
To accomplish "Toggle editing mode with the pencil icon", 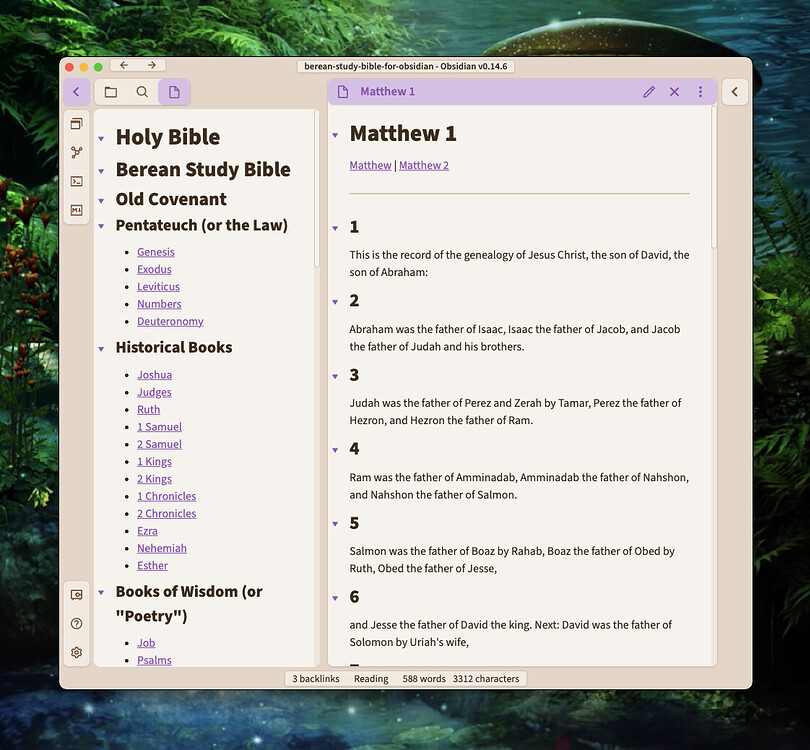I will coord(649,91).
